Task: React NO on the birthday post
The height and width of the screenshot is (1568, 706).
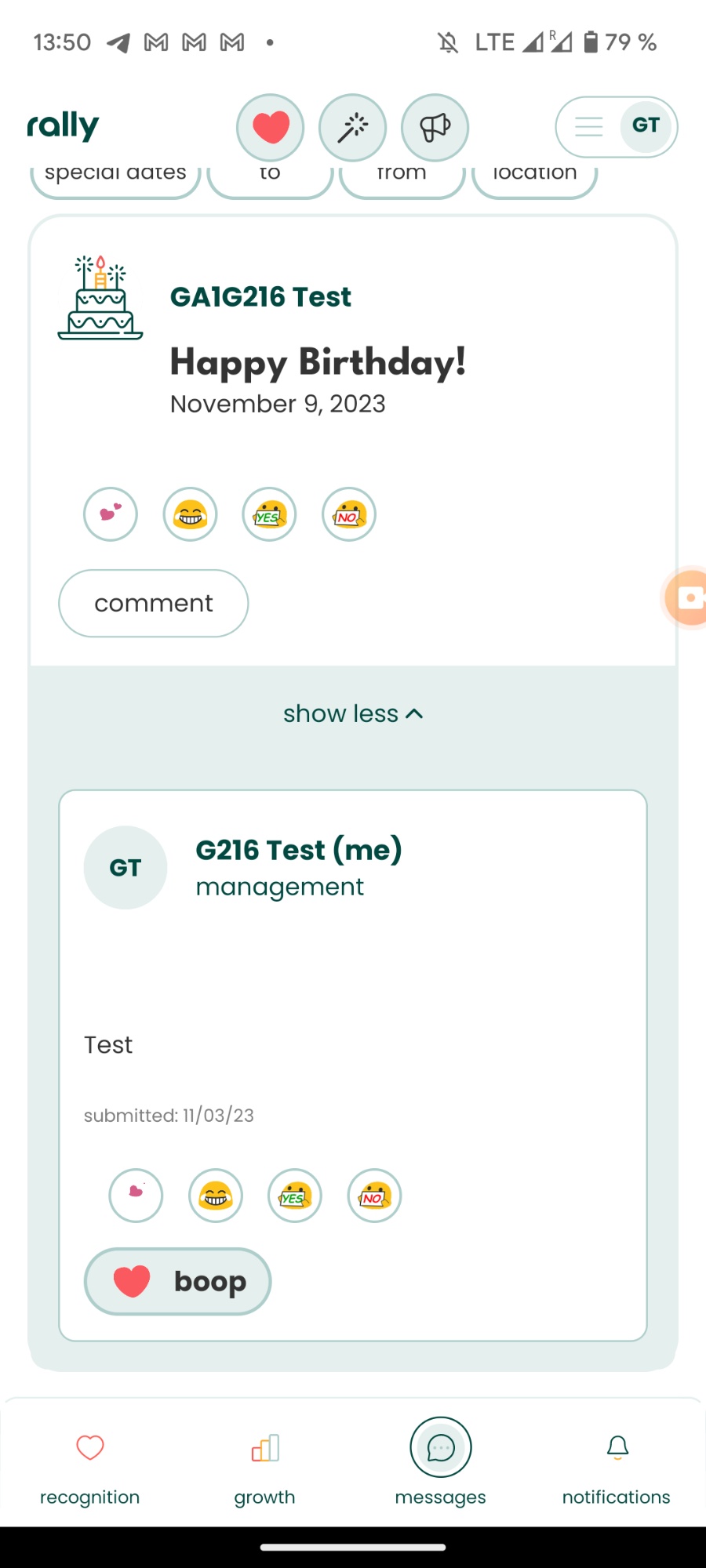Action: click(x=349, y=514)
